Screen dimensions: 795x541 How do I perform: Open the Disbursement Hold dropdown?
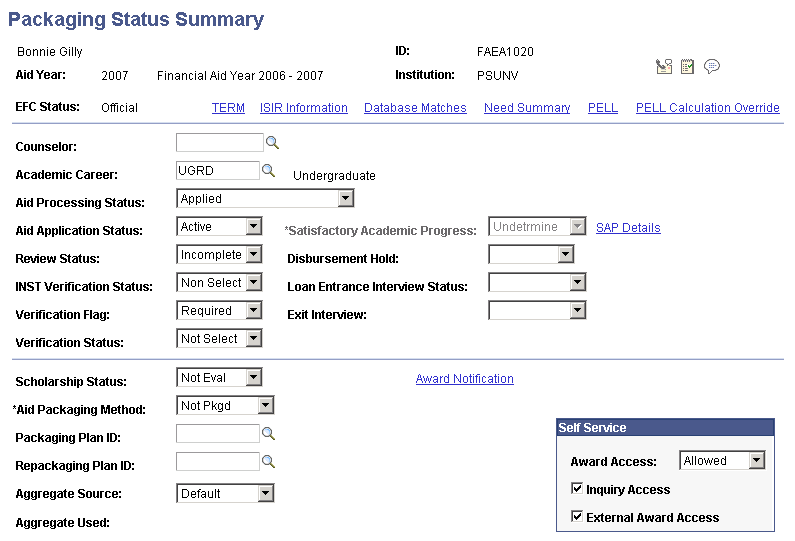pyautogui.click(x=531, y=254)
